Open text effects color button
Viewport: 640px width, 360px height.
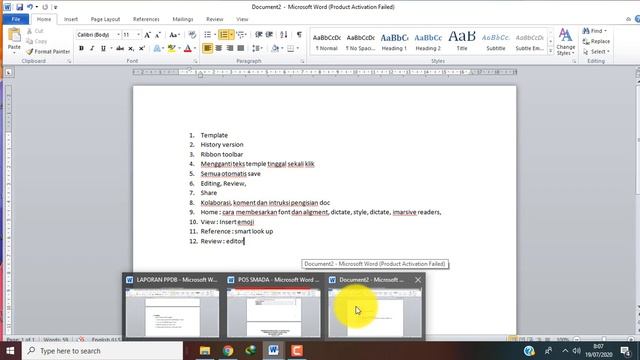(x=157, y=48)
